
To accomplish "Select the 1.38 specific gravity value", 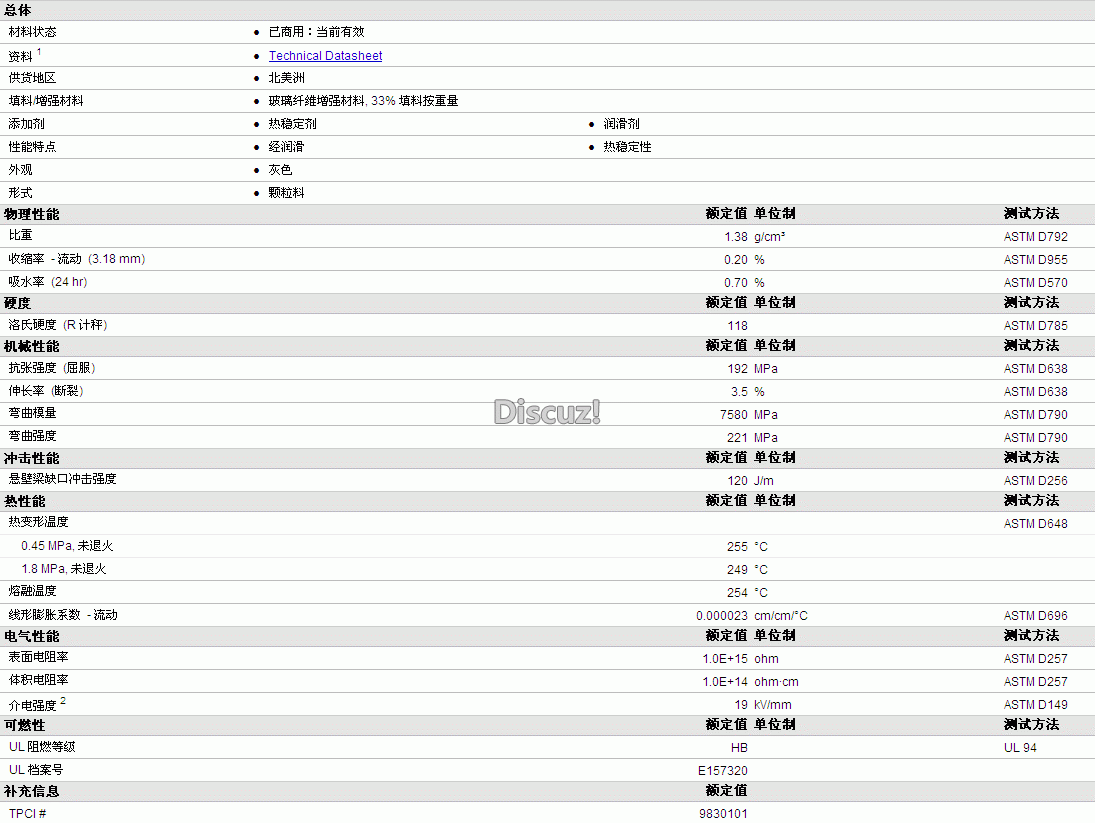I will 735,237.
